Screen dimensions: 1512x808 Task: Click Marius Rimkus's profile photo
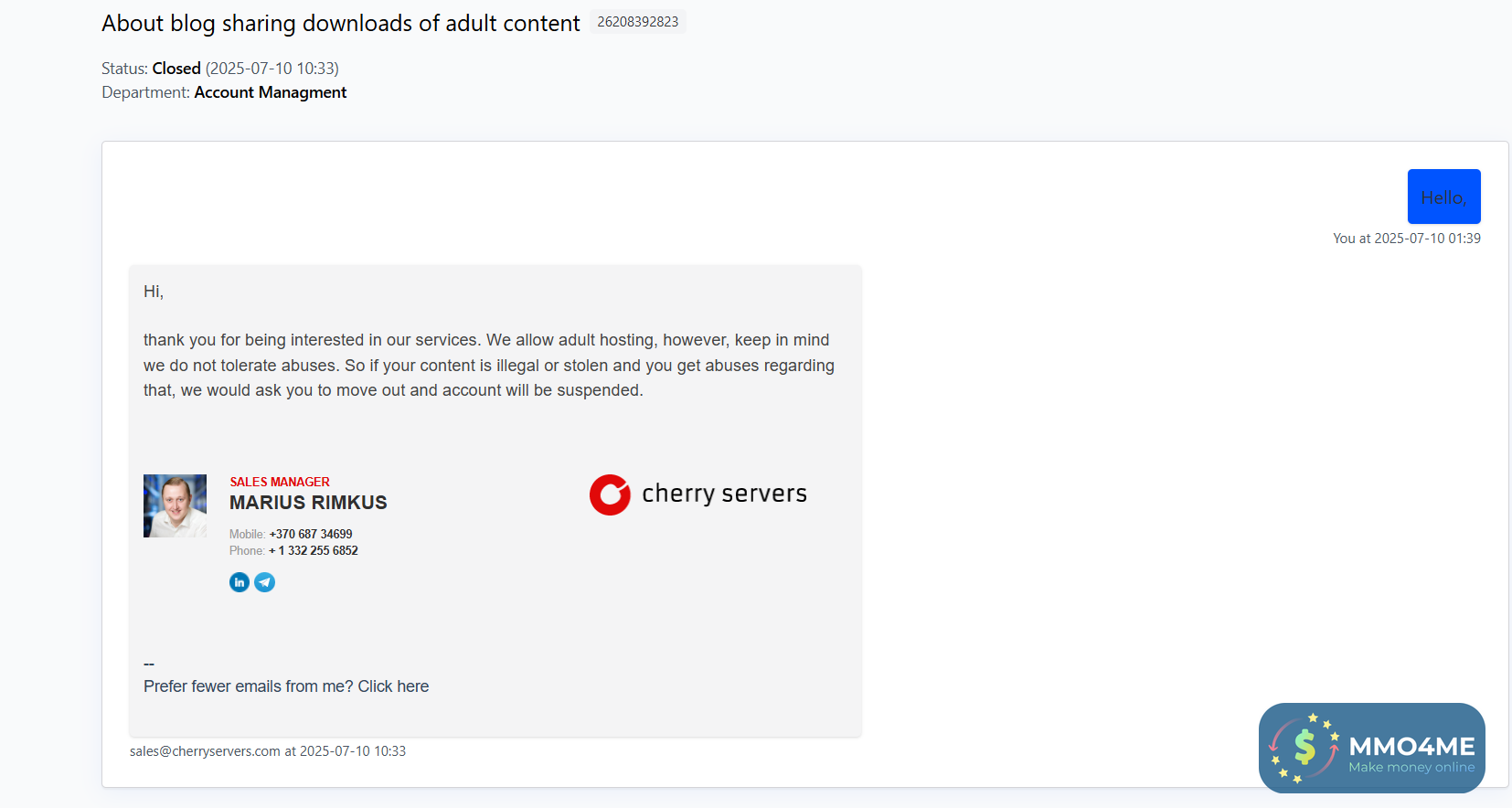click(175, 505)
